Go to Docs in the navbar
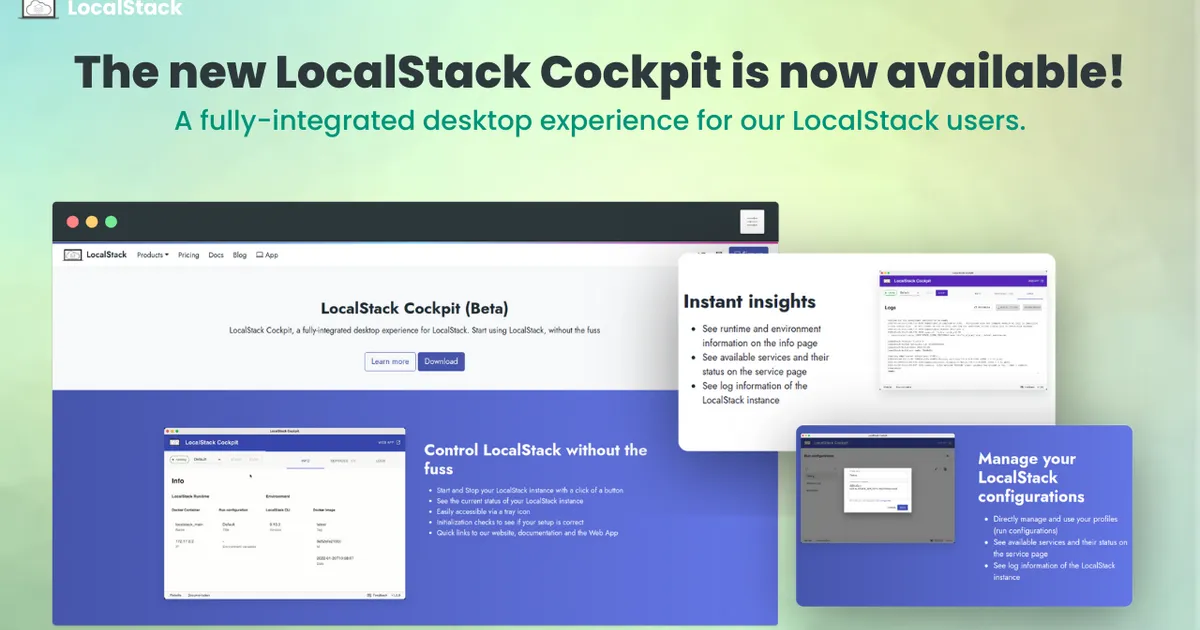Screen dimensions: 1200x630 point(216,255)
